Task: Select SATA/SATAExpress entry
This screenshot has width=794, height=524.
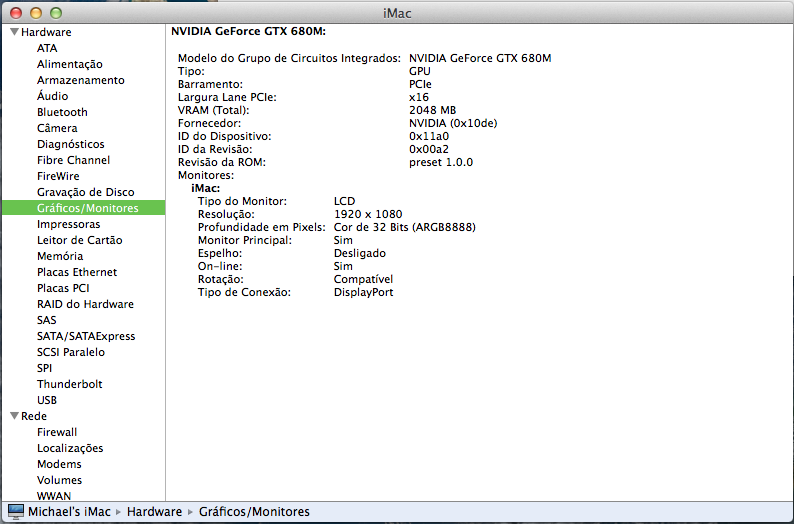Action: tap(86, 336)
